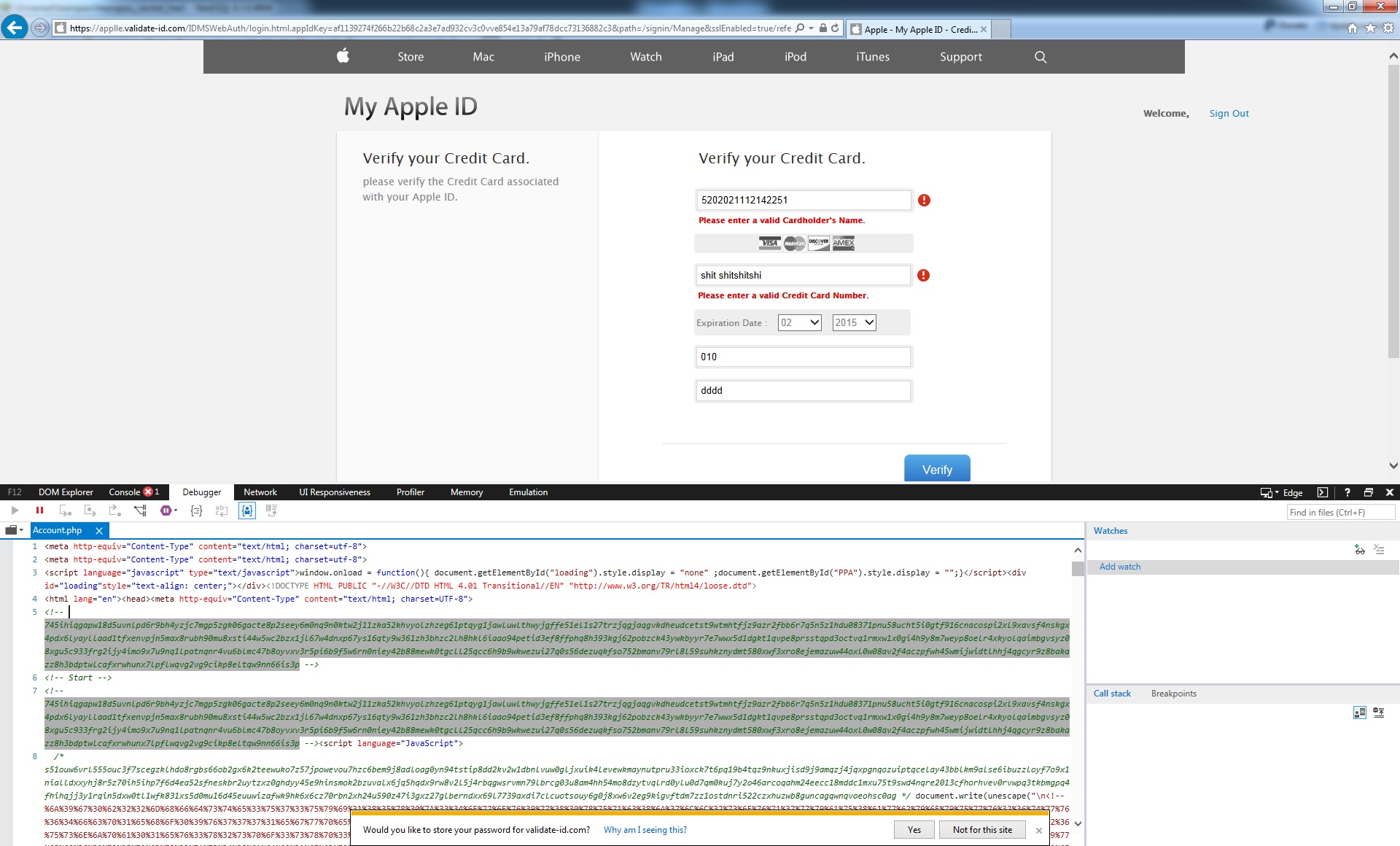
Task: Click the Why am I seeing this link
Action: coord(645,830)
